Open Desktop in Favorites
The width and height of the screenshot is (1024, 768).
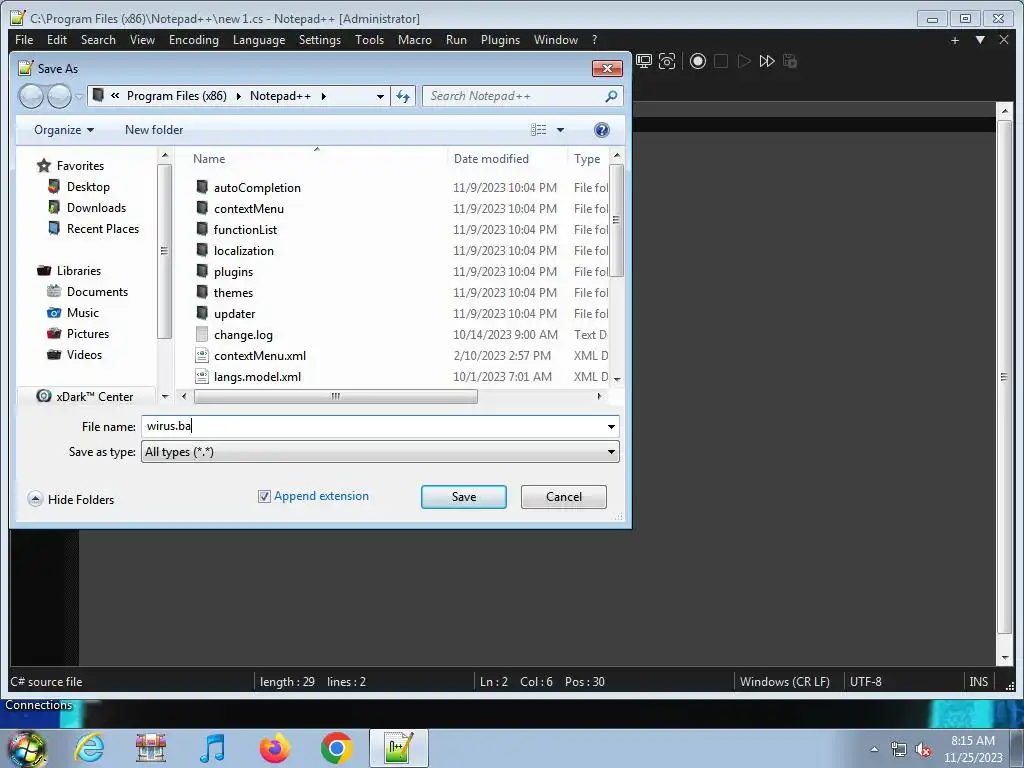pos(88,187)
